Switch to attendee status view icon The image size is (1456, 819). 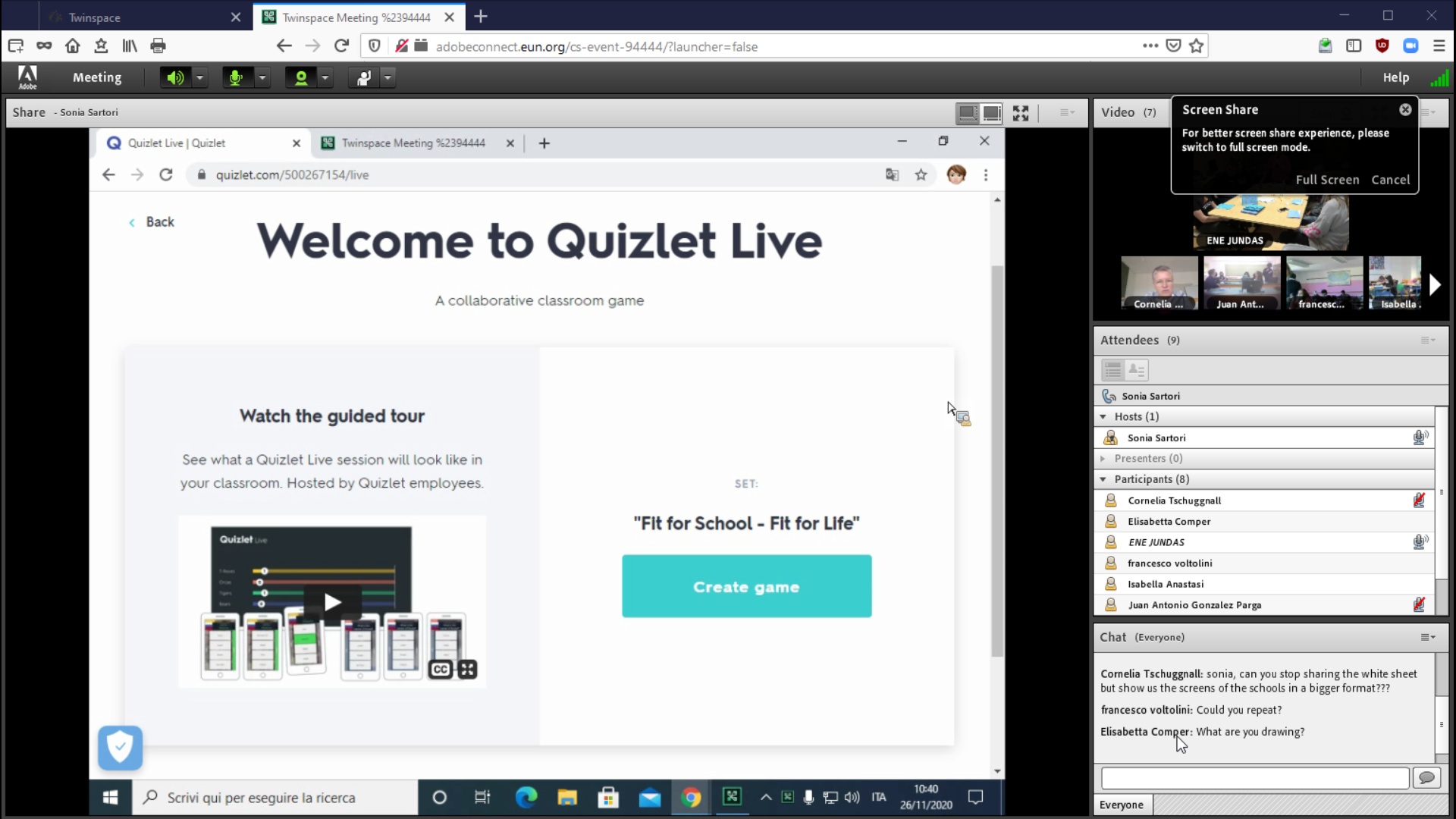click(x=1136, y=370)
